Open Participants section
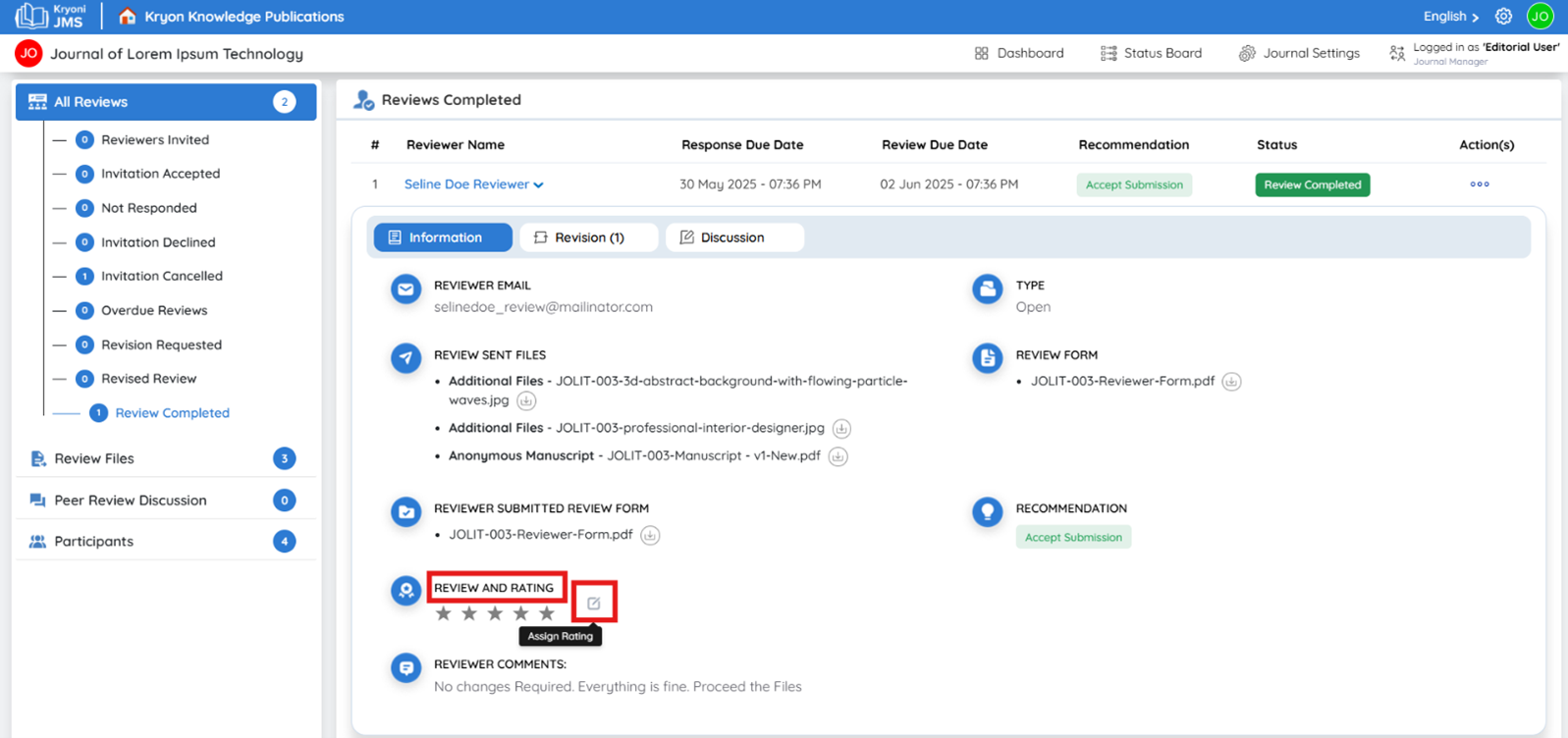The height and width of the screenshot is (738, 1568). tap(166, 542)
